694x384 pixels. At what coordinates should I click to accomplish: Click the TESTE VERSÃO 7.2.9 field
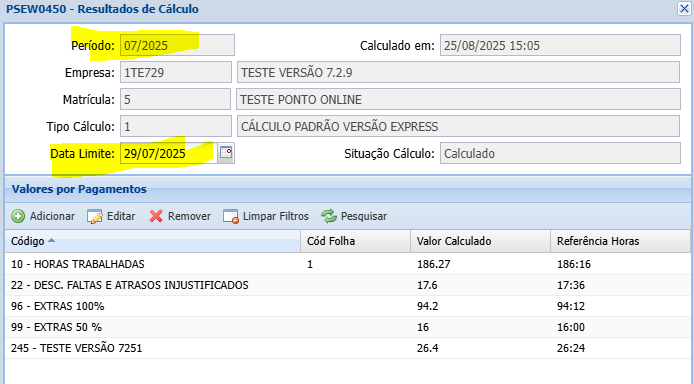(458, 72)
